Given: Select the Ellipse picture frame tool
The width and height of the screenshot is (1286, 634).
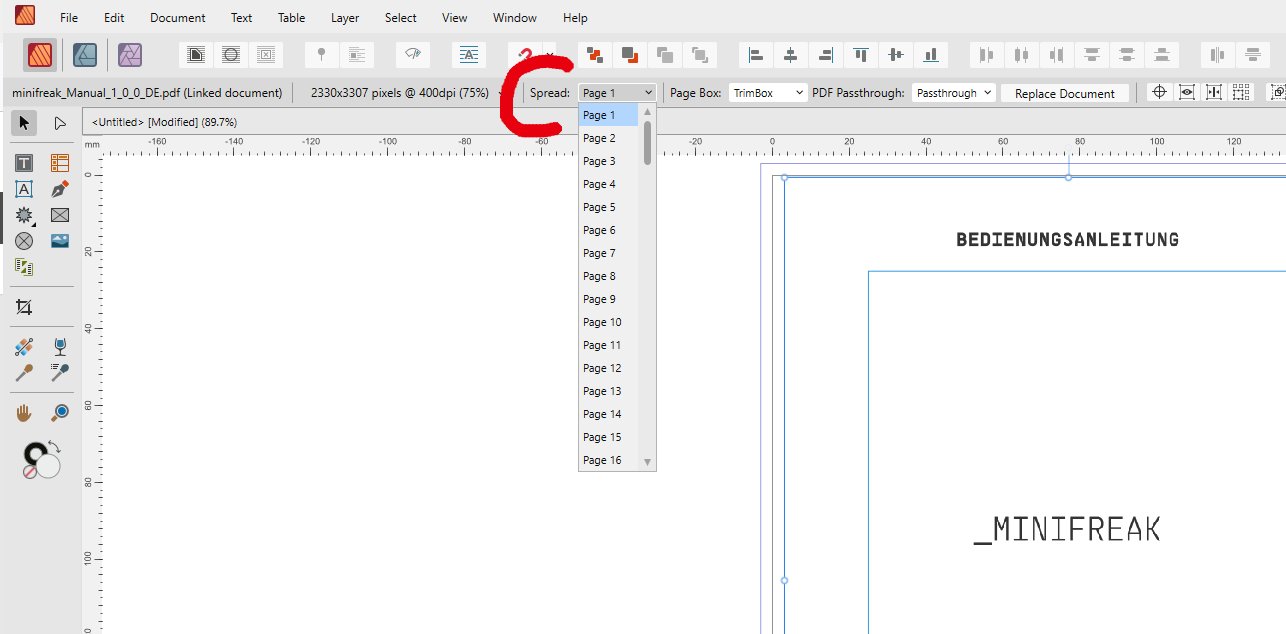Looking at the screenshot, I should click(25, 241).
